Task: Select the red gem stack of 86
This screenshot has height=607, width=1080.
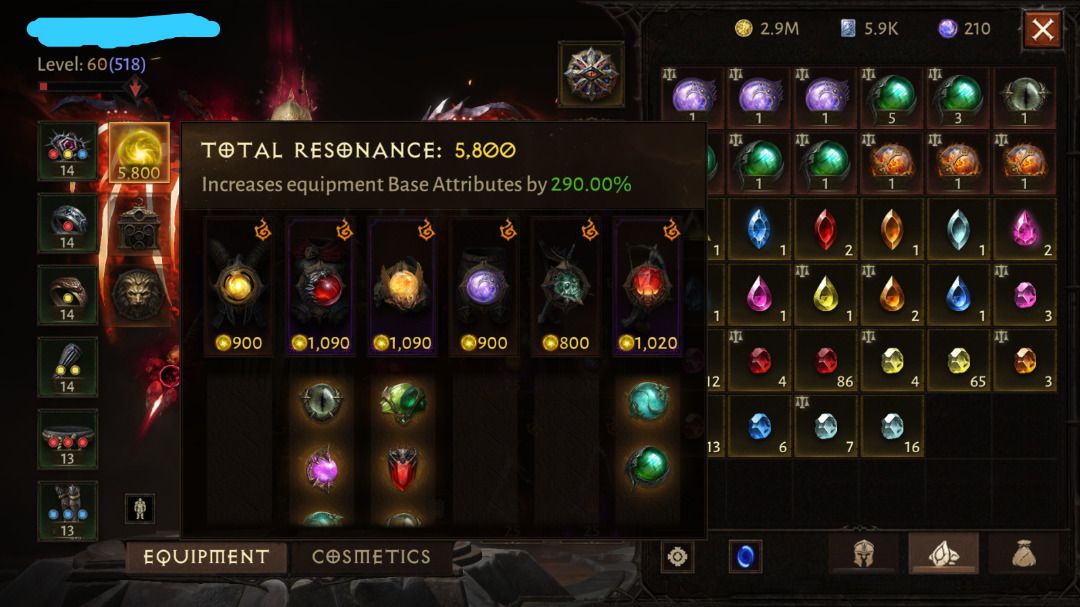Action: (x=825, y=362)
